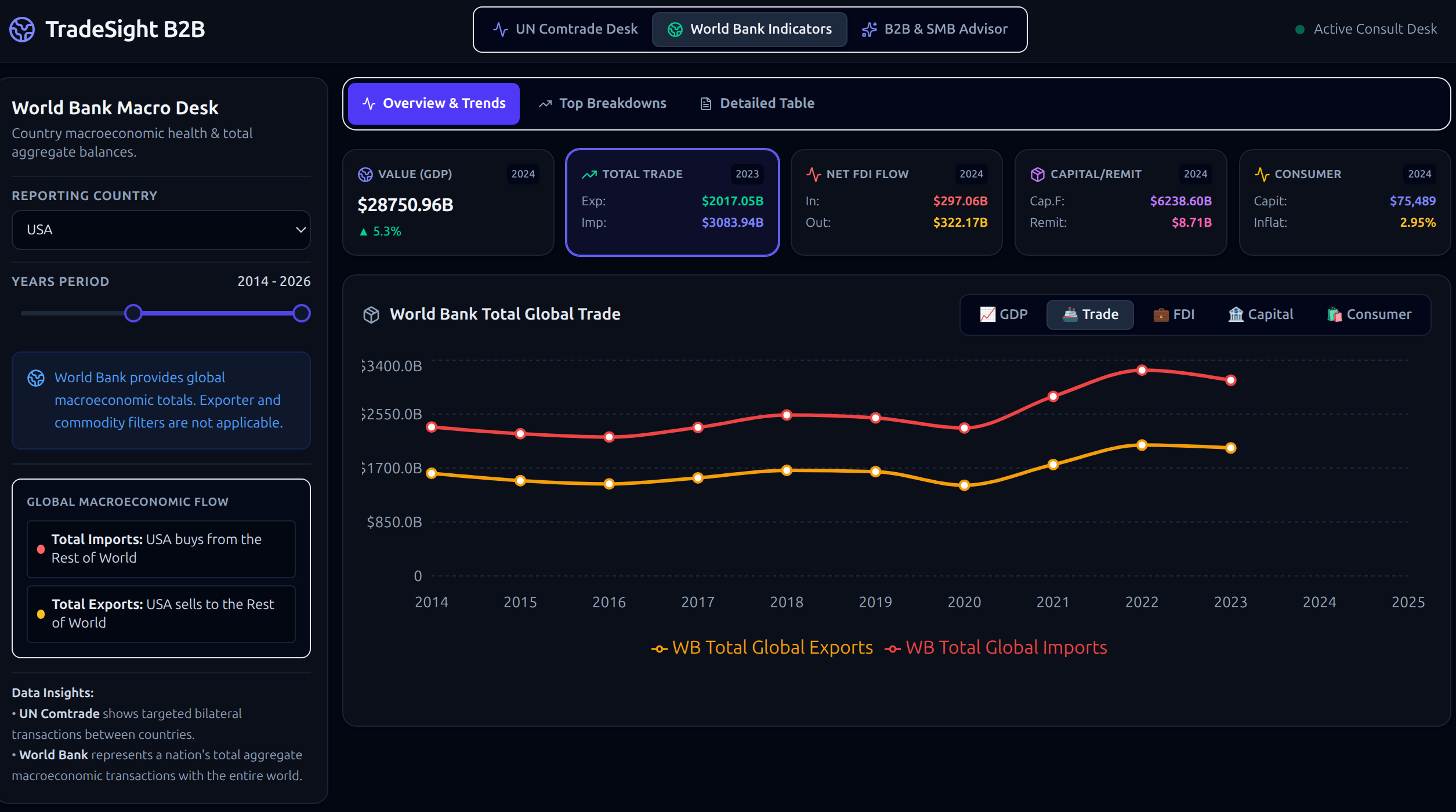Click the Net FDI Flow summary card

coord(896,202)
